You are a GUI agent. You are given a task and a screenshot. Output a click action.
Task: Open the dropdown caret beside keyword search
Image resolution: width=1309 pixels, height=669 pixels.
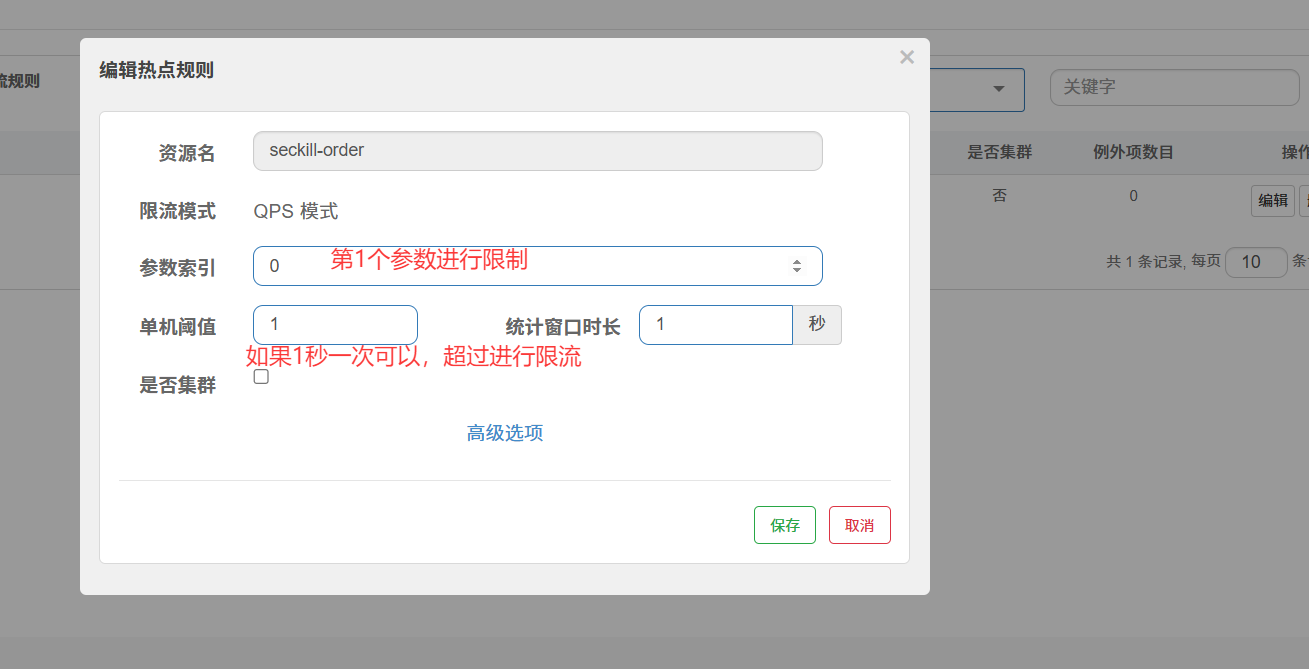coord(998,89)
